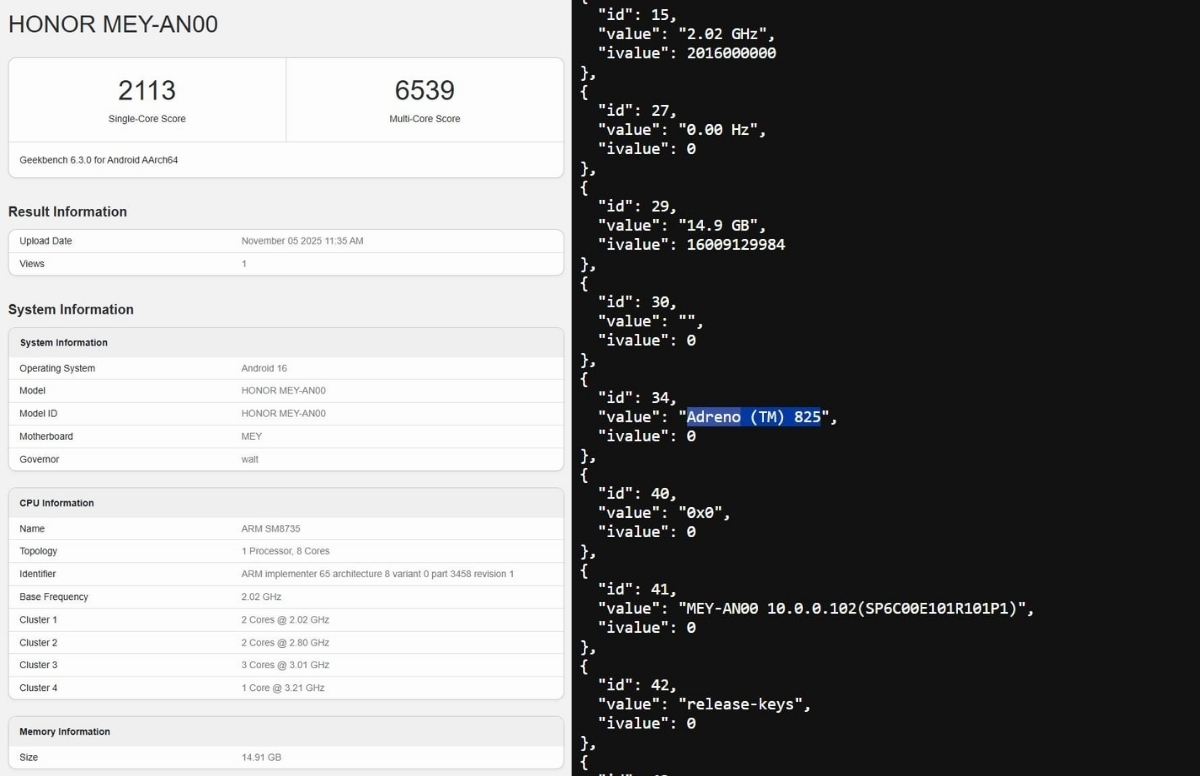Screen dimensions: 1200x776
Task: Click the JSON line "id": 34
Action: pos(637,398)
